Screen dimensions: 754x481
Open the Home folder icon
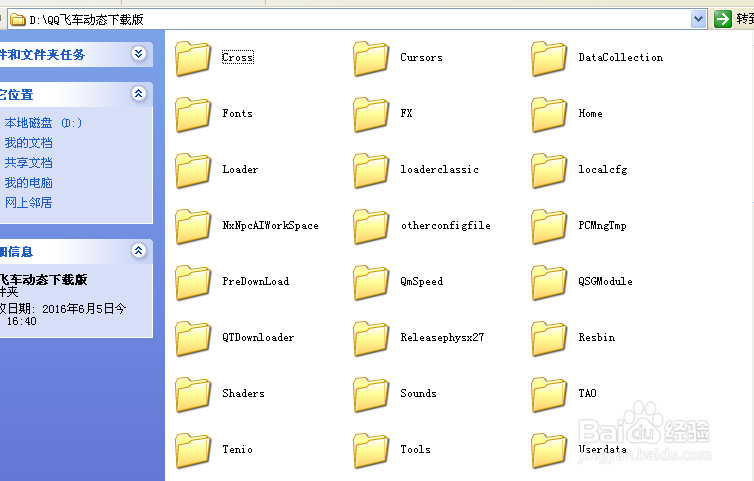point(549,114)
